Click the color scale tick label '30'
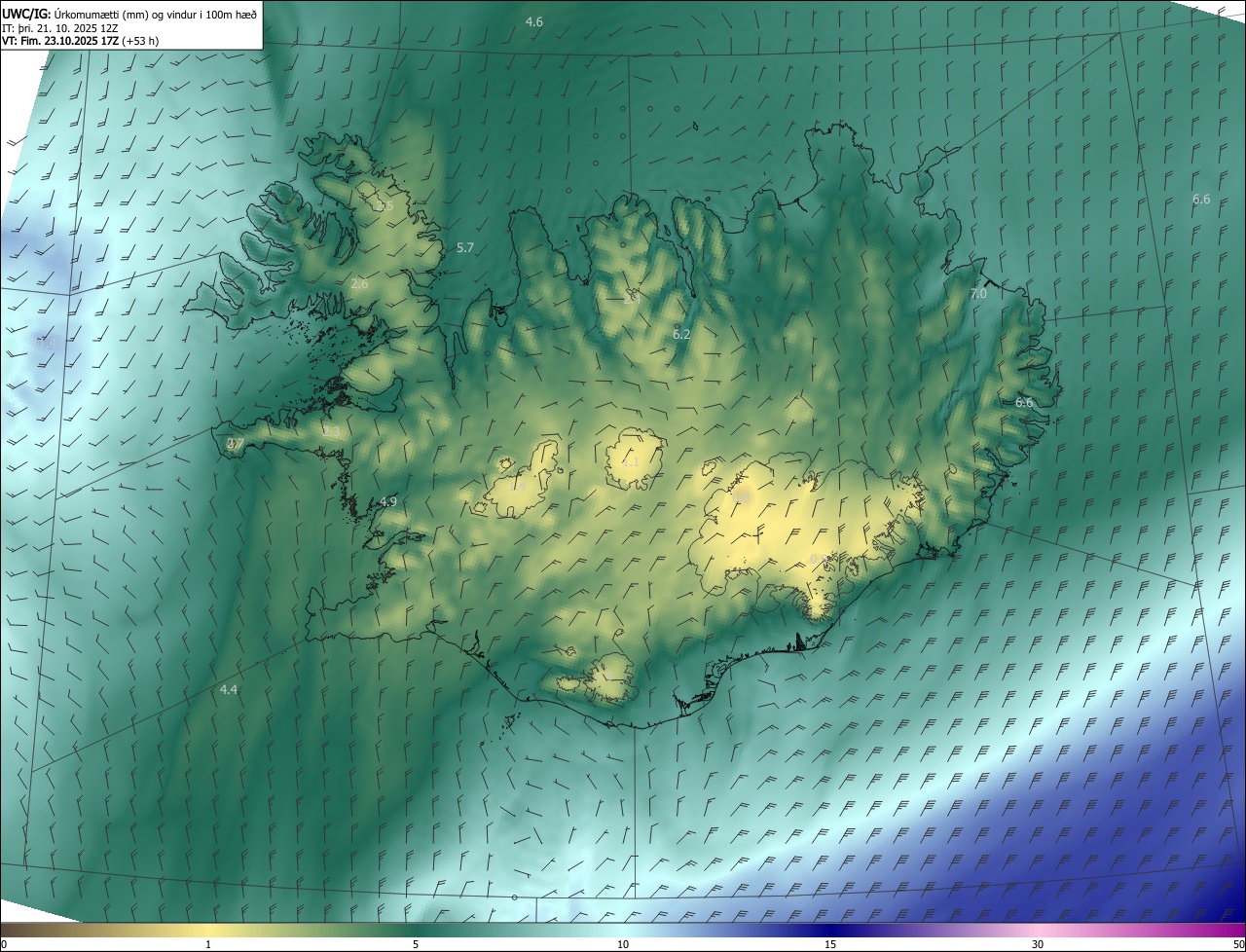Viewport: 1246px width, 952px height. click(x=1038, y=945)
